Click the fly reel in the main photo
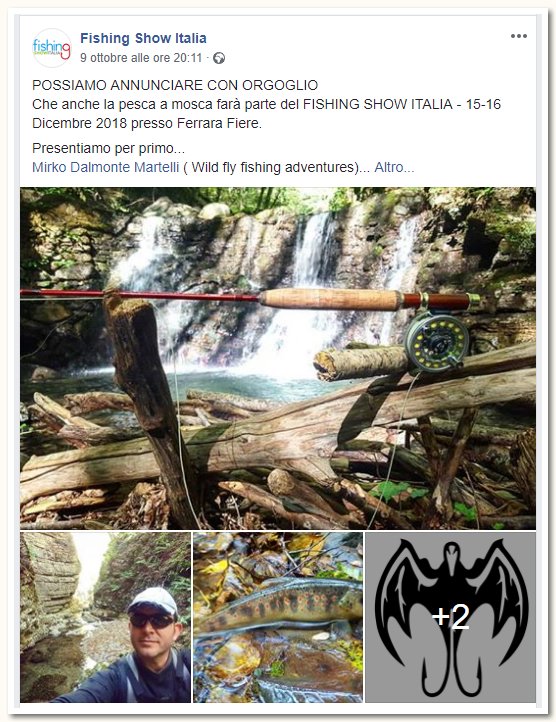Screen dimensions: 556x722 436,341
